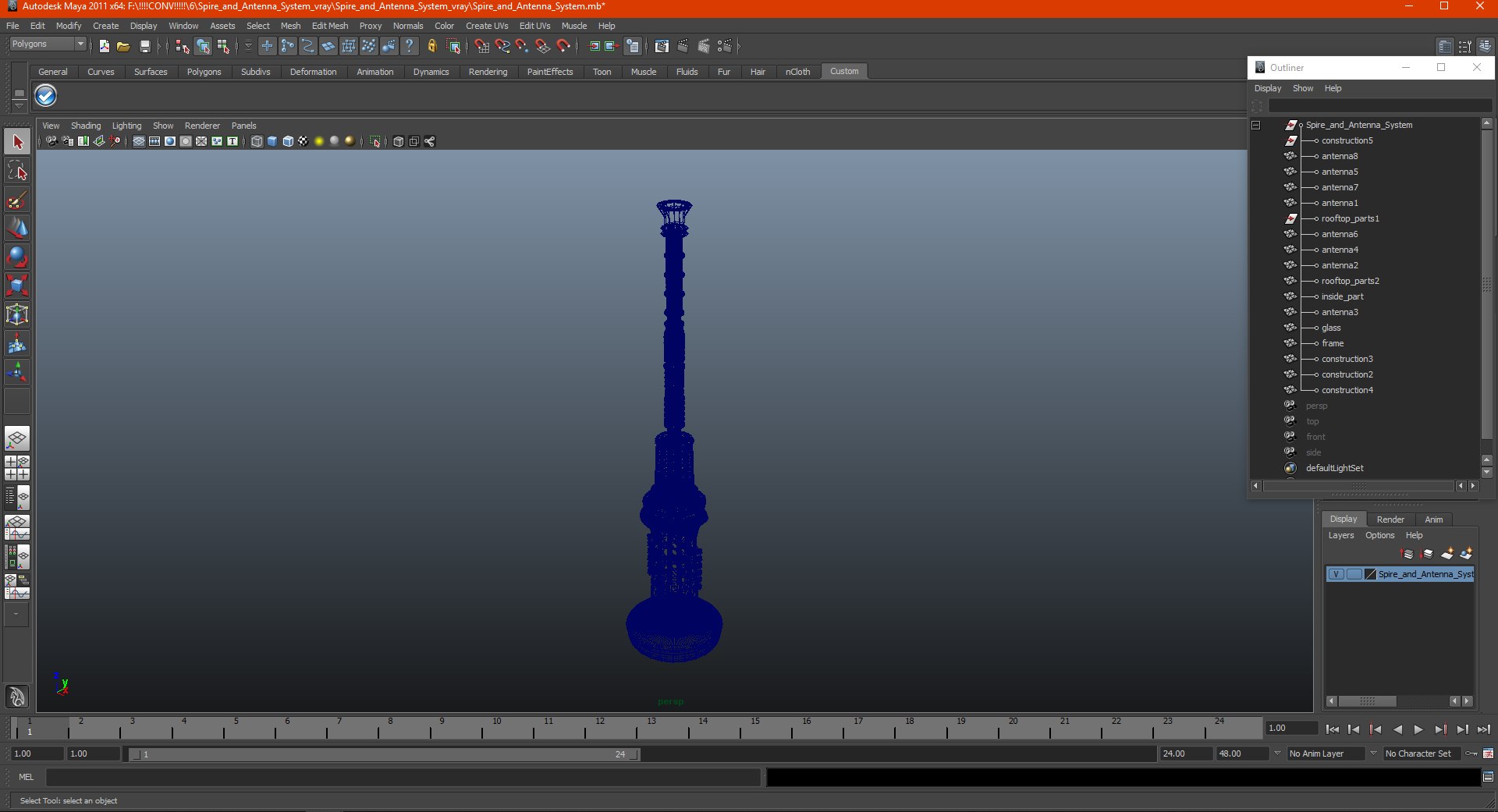Activate the Lasso select tool
This screenshot has height=812, width=1498.
pos(17,172)
